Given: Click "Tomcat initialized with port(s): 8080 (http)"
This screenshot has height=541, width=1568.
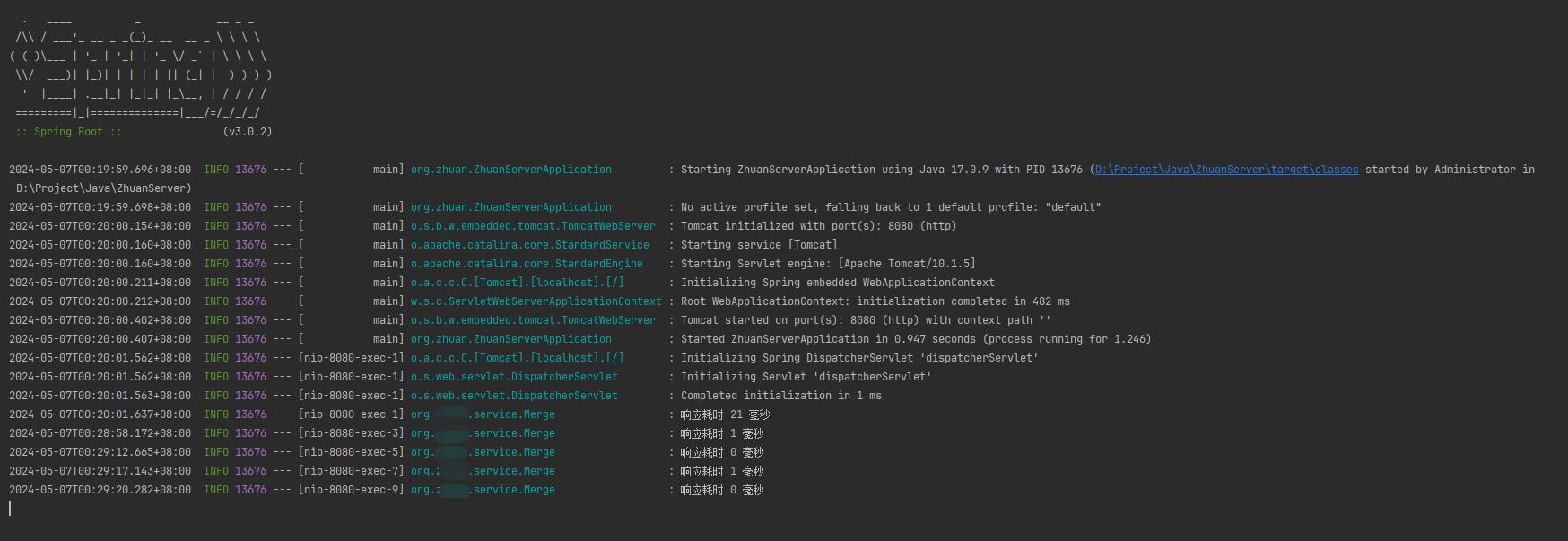Looking at the screenshot, I should tap(818, 226).
